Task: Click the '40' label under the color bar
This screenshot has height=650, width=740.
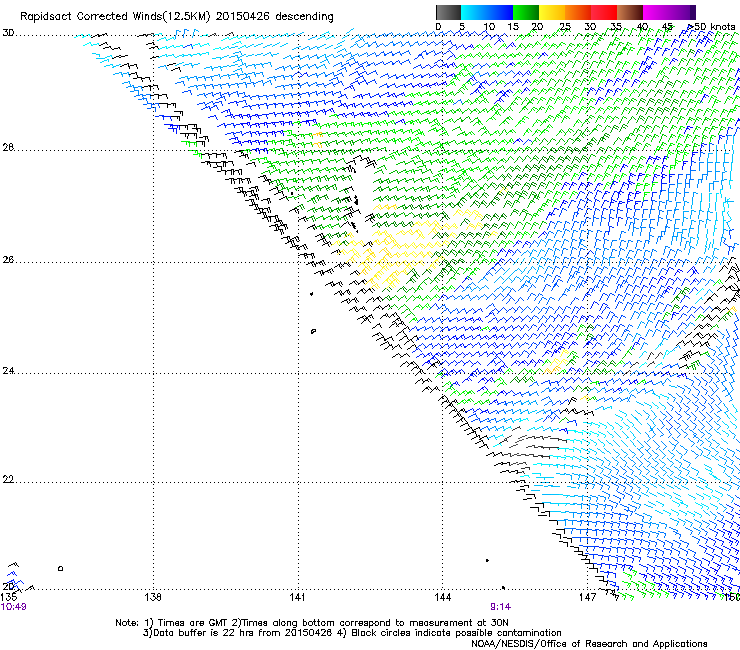Action: coord(642,26)
